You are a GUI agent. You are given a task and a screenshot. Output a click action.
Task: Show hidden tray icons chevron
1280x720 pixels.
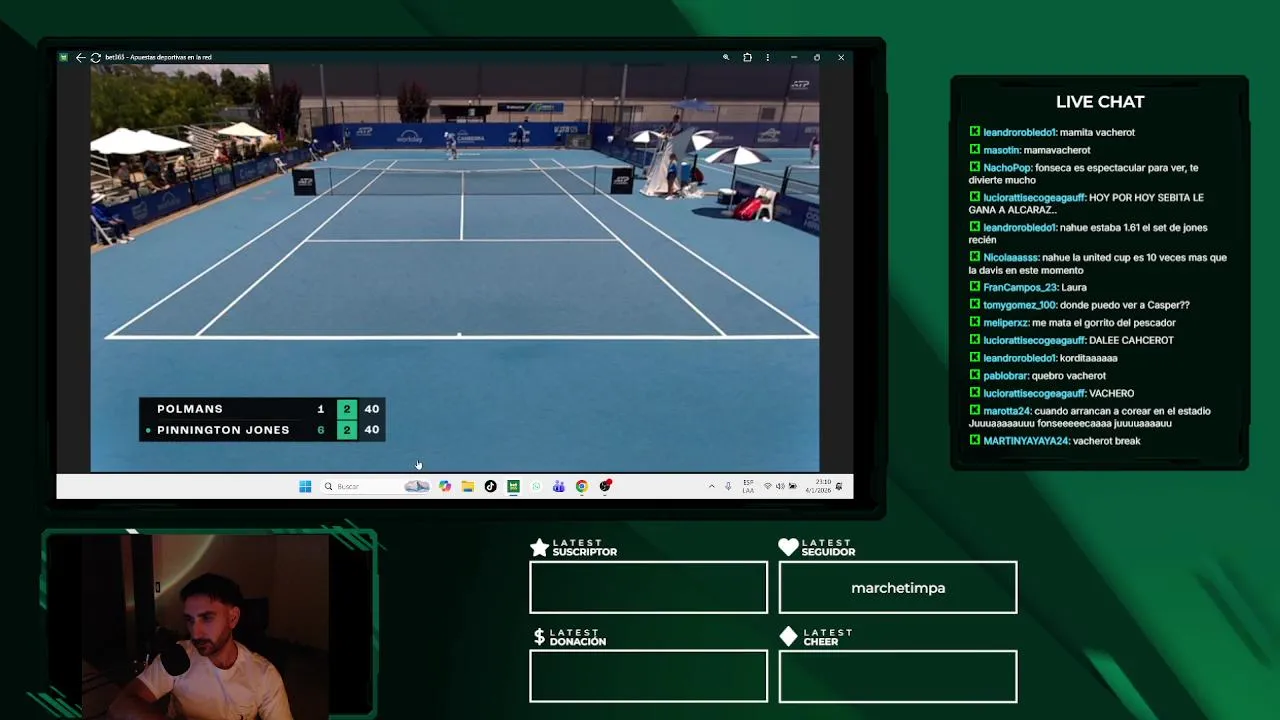tap(712, 486)
